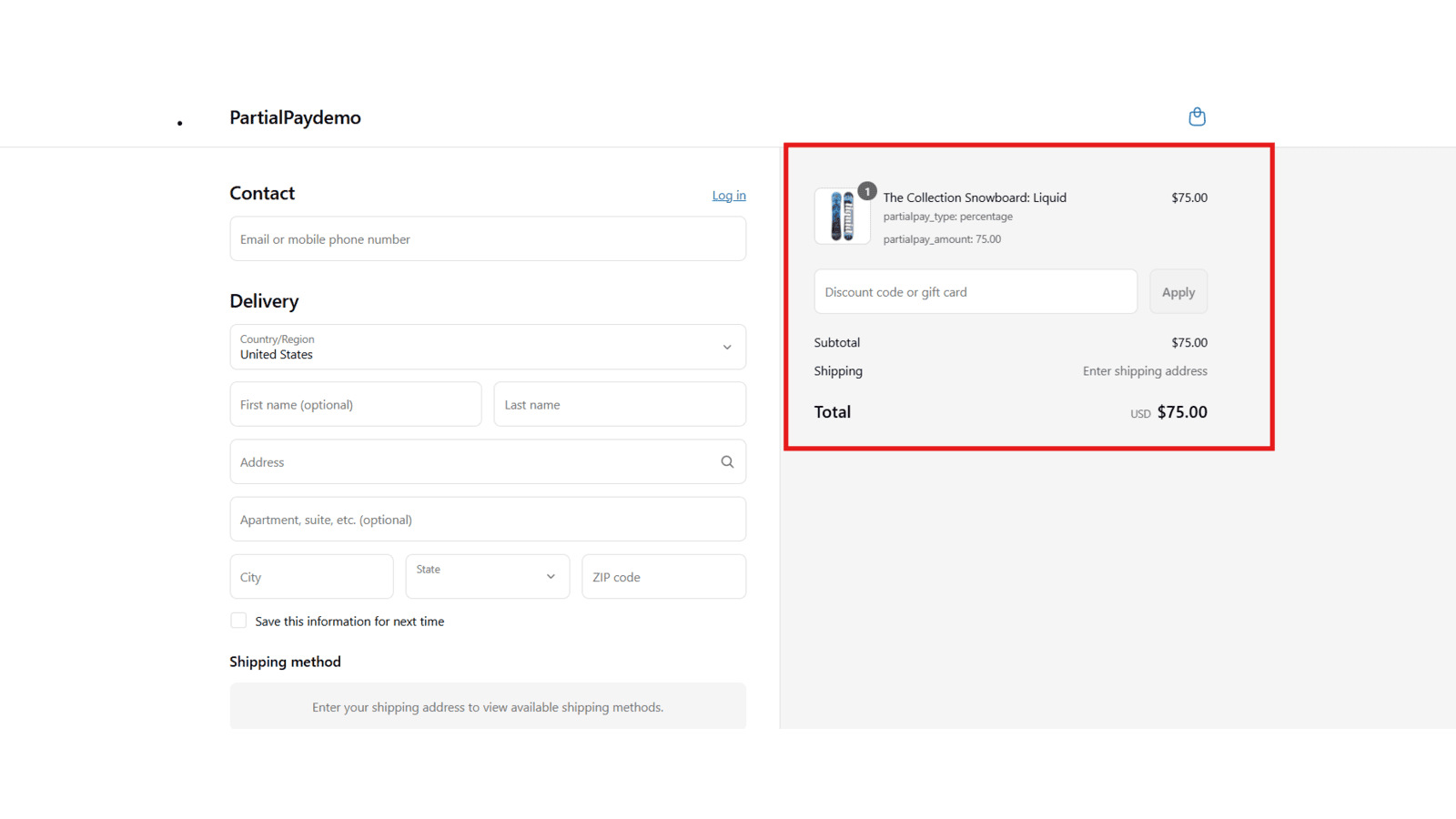Focus the email or mobile phone field
The width and height of the screenshot is (1456, 819).
pos(488,238)
